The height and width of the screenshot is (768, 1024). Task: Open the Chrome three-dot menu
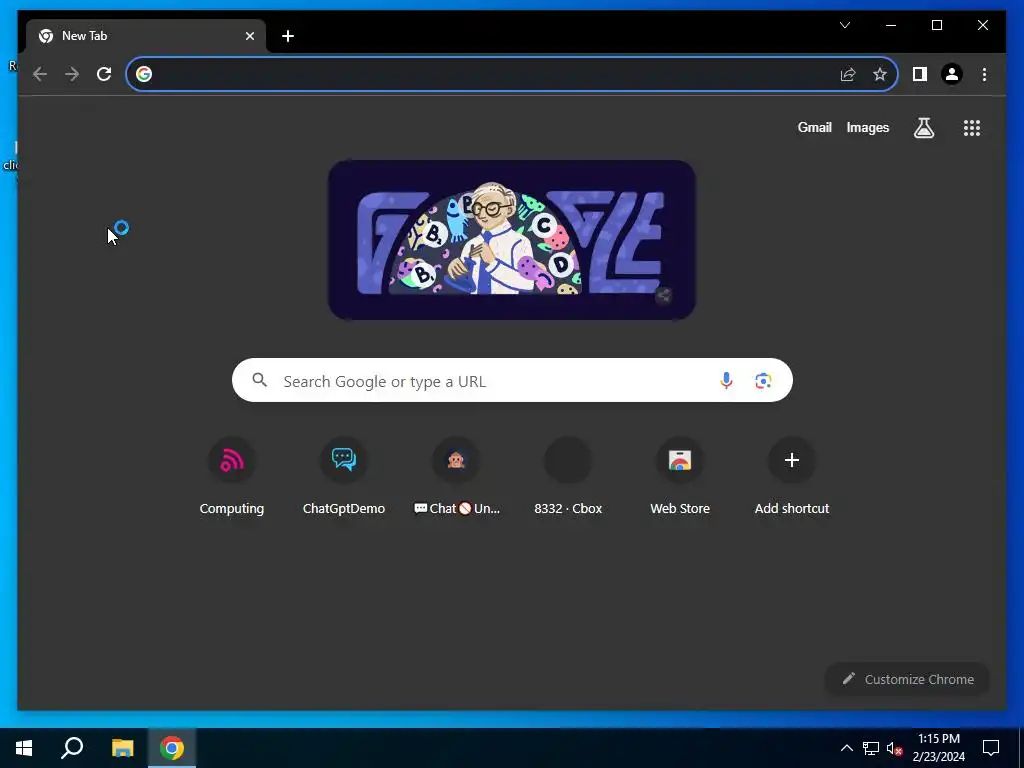point(984,74)
